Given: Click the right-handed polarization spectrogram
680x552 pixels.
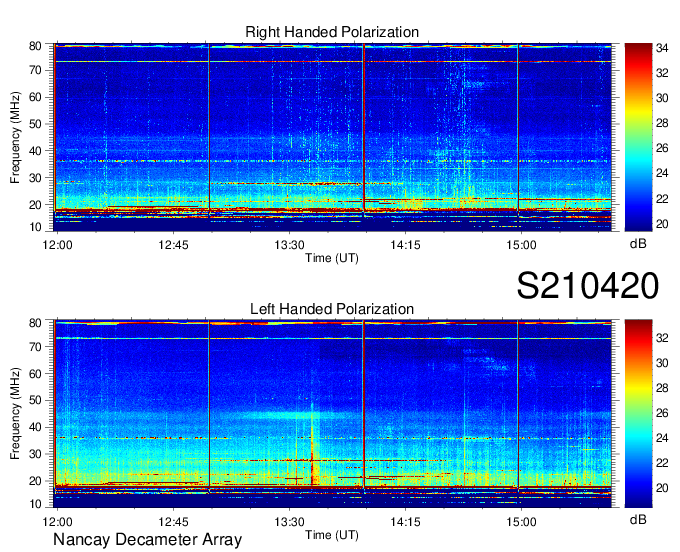Looking at the screenshot, I should click(x=332, y=137).
